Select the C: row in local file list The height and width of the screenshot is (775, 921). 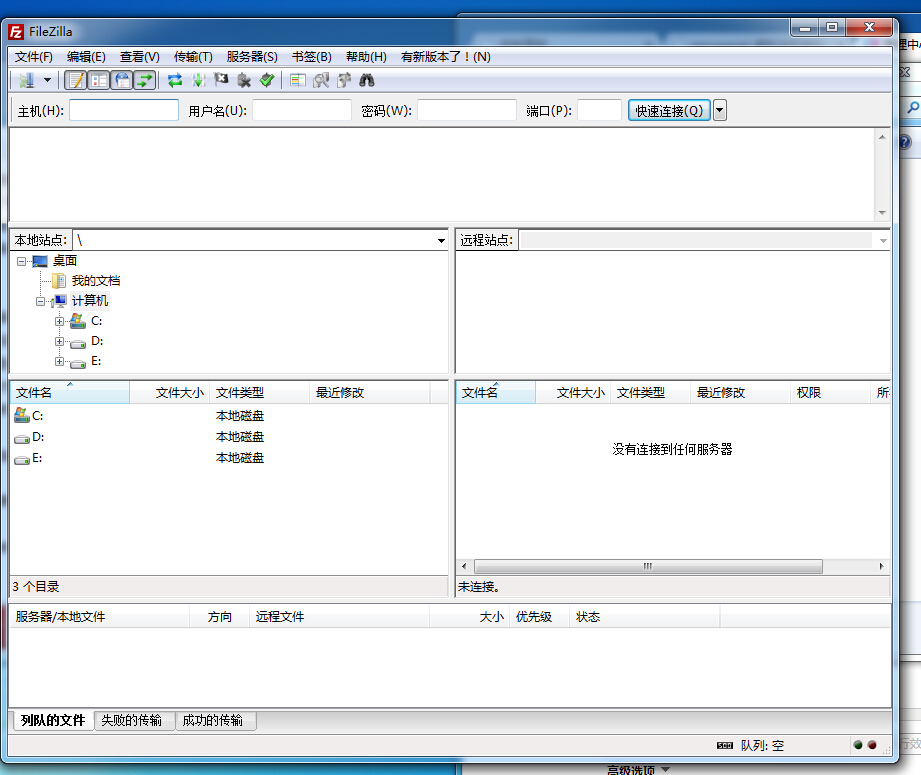point(228,415)
